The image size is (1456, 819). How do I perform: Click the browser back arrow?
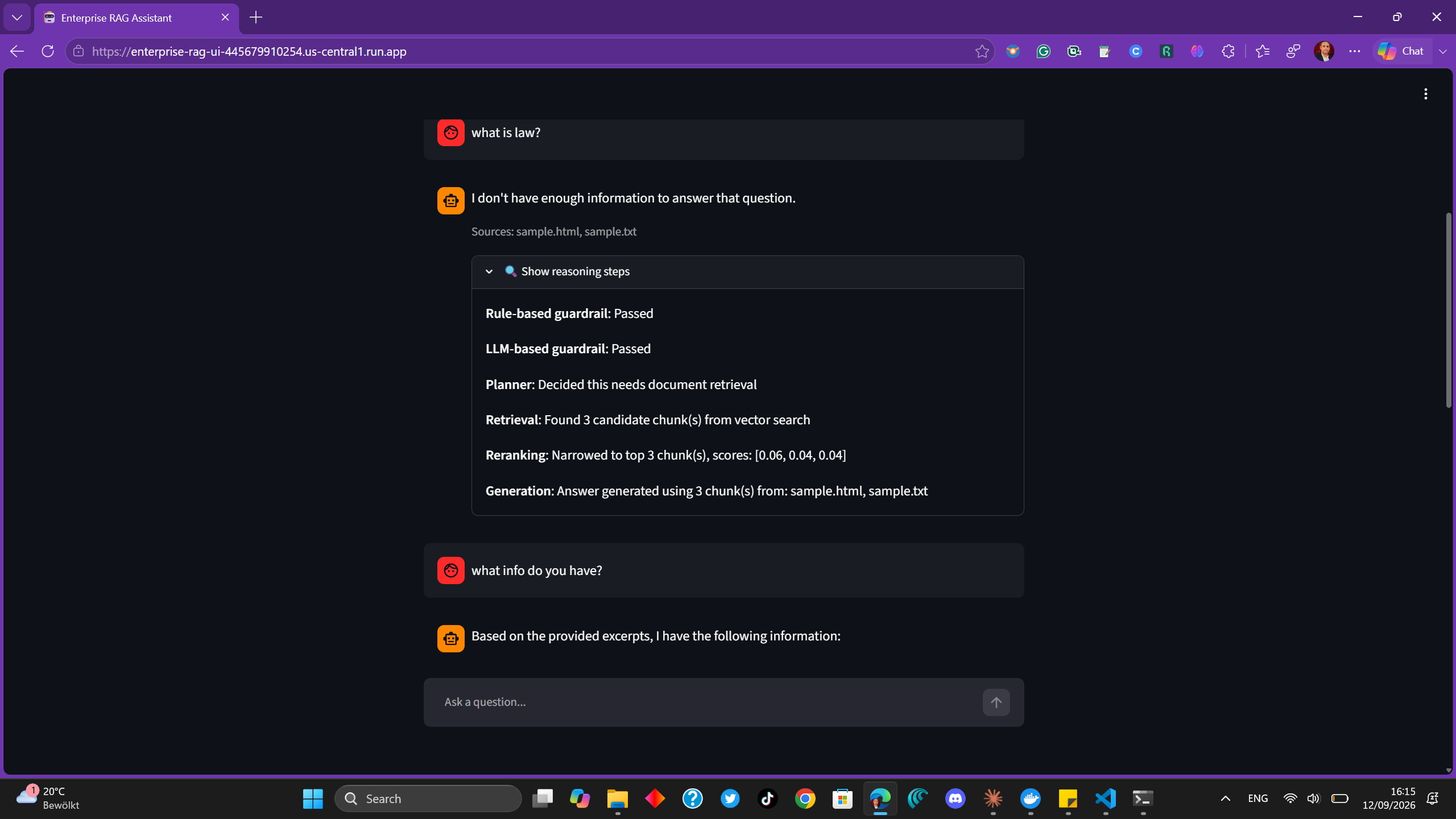click(17, 51)
